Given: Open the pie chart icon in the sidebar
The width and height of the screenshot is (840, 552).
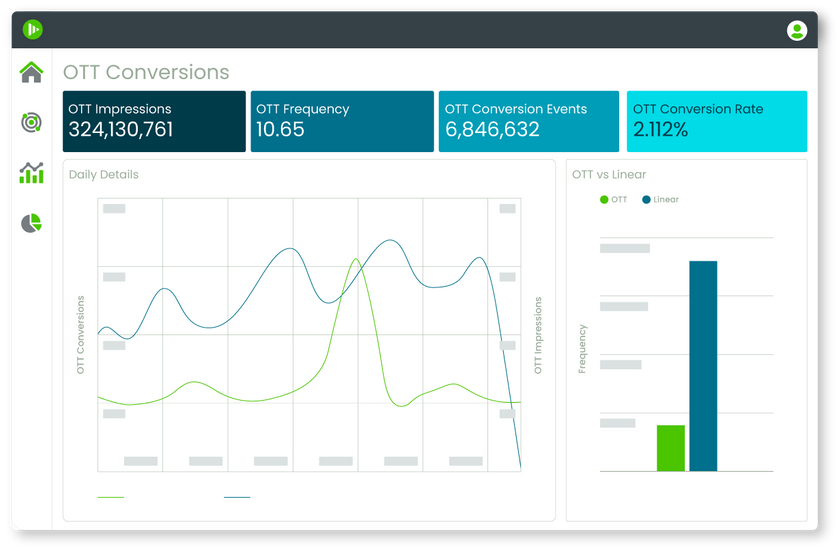Looking at the screenshot, I should click(x=32, y=223).
